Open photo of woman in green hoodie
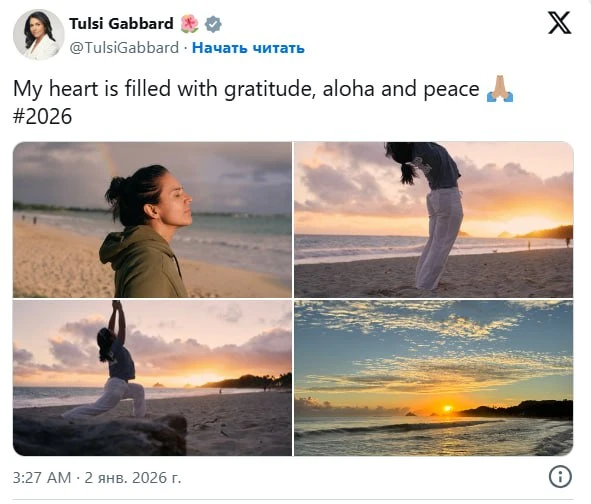Viewport: 591px width, 504px height. coord(152,220)
